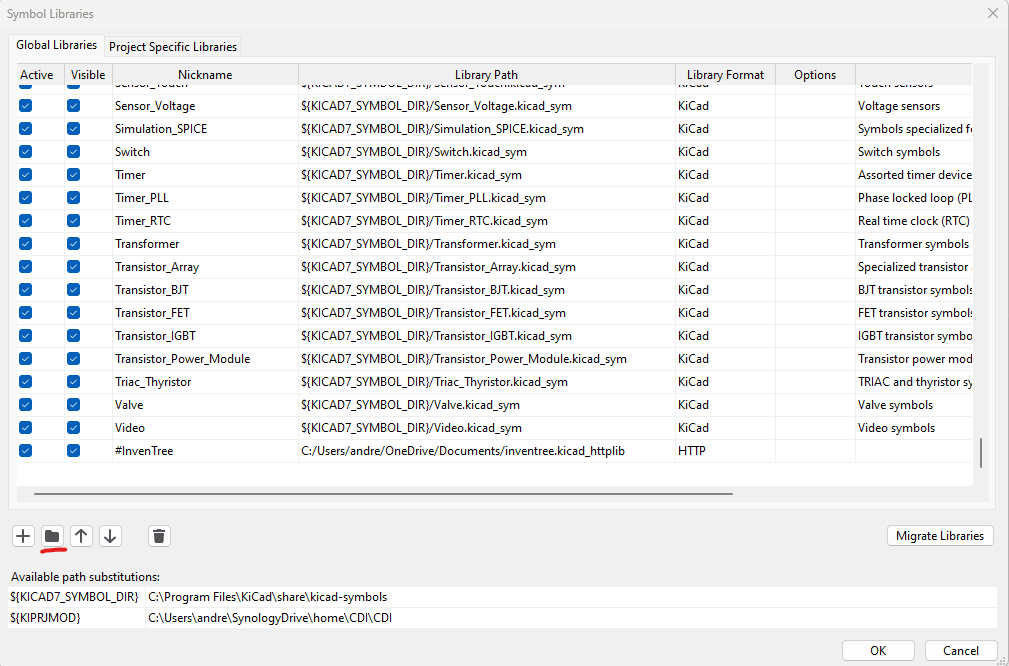Move the selected library up
The height and width of the screenshot is (666, 1009).
81,536
